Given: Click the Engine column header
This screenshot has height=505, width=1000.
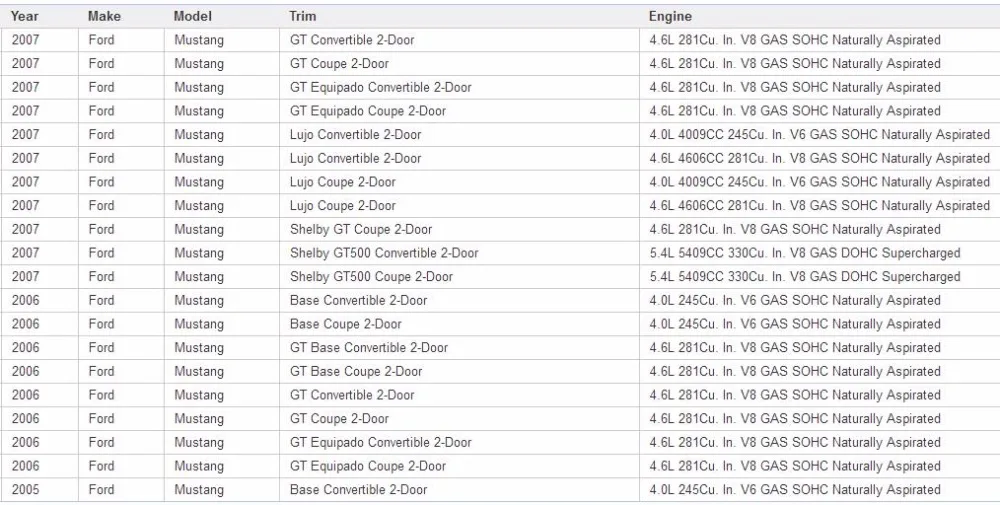Looking at the screenshot, I should 820,17.
